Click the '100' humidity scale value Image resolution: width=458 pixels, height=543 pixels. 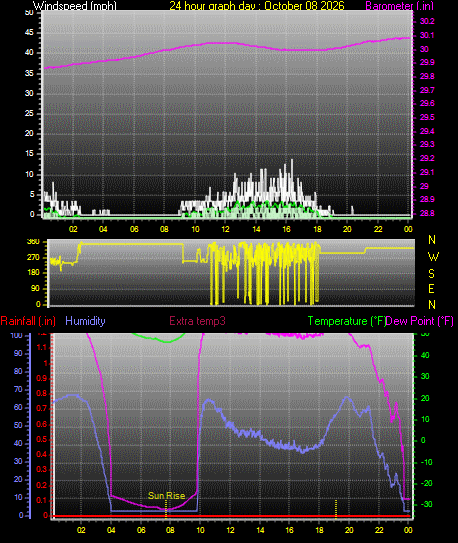click(16, 336)
